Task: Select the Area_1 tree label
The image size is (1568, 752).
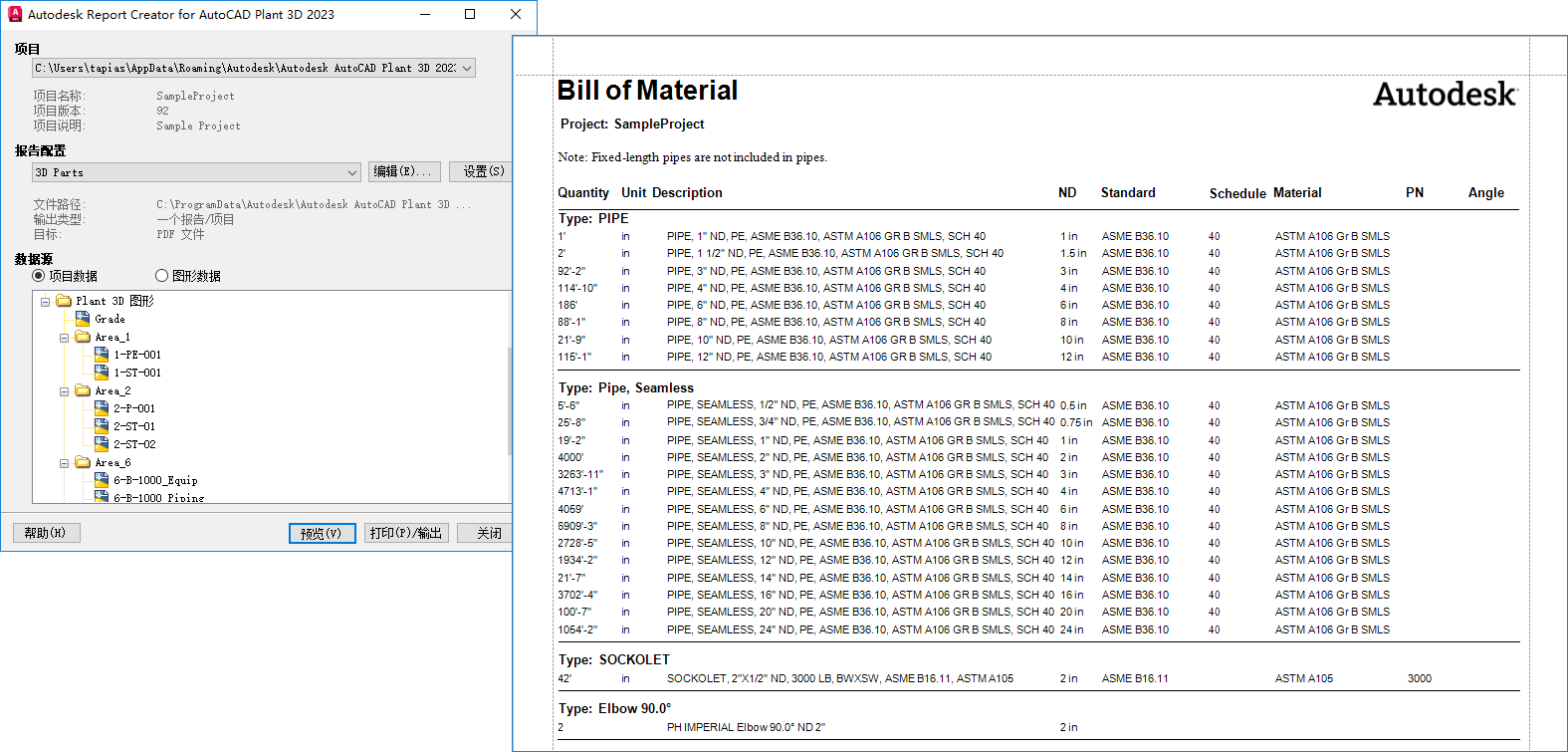Action: coord(112,337)
